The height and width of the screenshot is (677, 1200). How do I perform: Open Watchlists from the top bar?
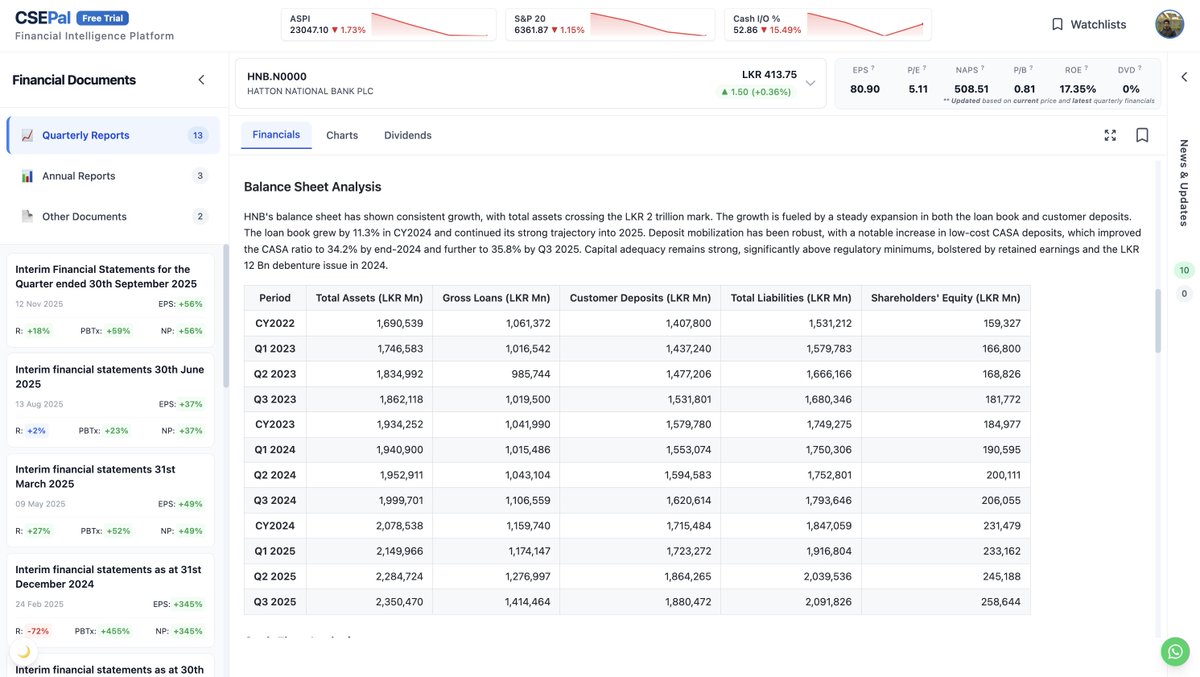pos(1088,24)
